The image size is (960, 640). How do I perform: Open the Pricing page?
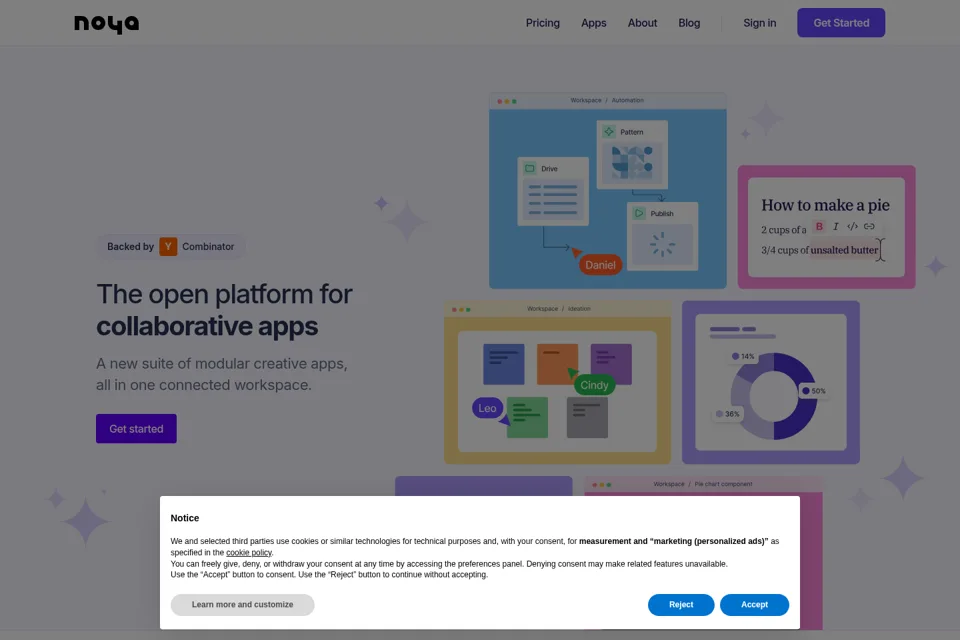(x=542, y=23)
